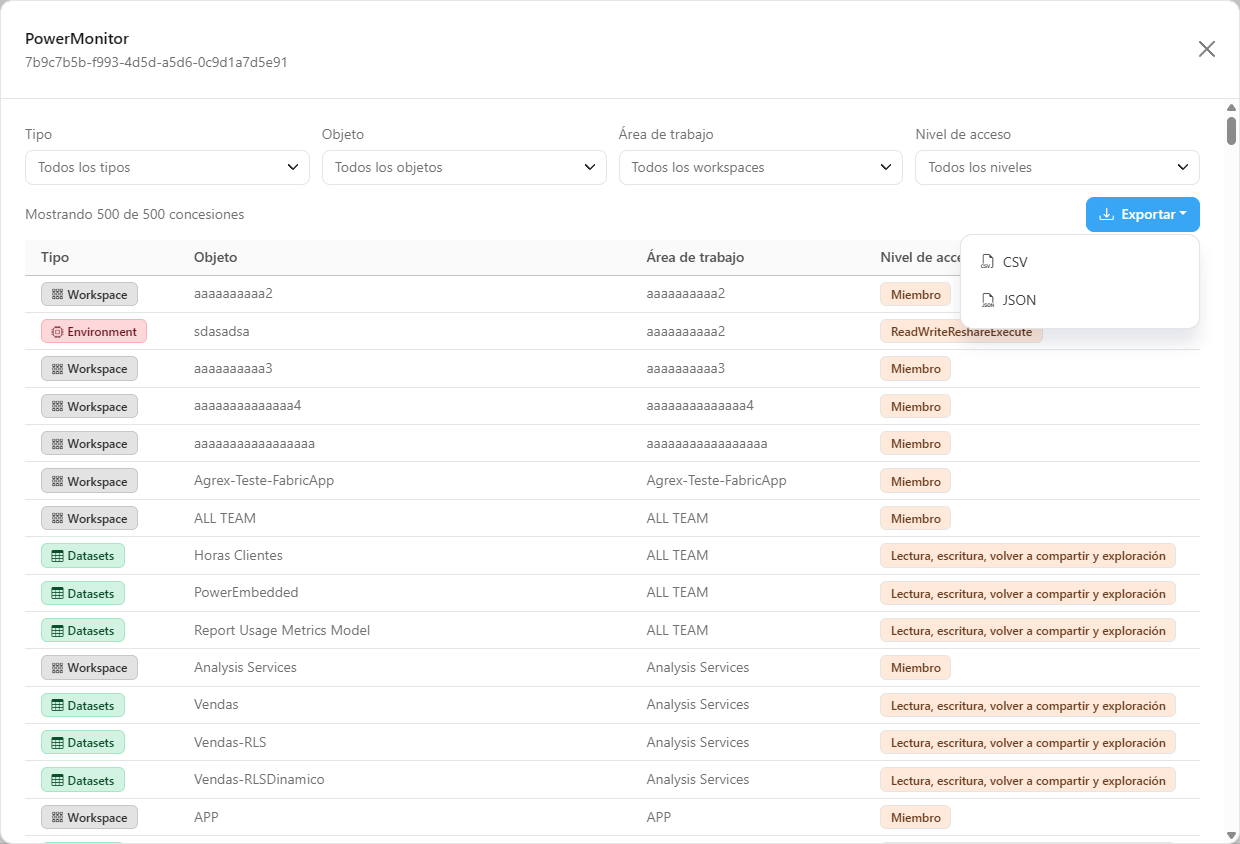Open the Nivel de acceso filter dropdown
The height and width of the screenshot is (844, 1240).
tap(1057, 167)
